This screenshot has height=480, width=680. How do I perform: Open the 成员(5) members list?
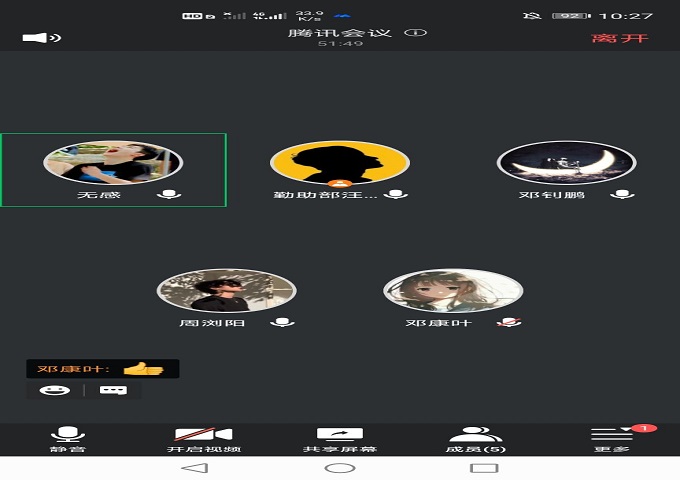475,438
